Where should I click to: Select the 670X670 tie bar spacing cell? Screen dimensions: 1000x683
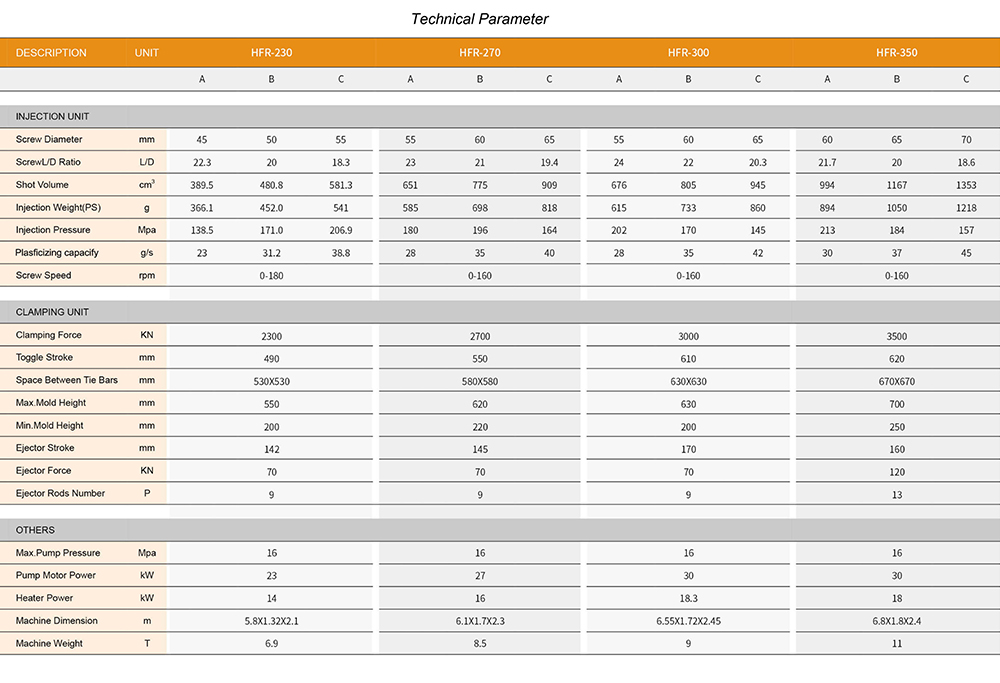tap(896, 382)
